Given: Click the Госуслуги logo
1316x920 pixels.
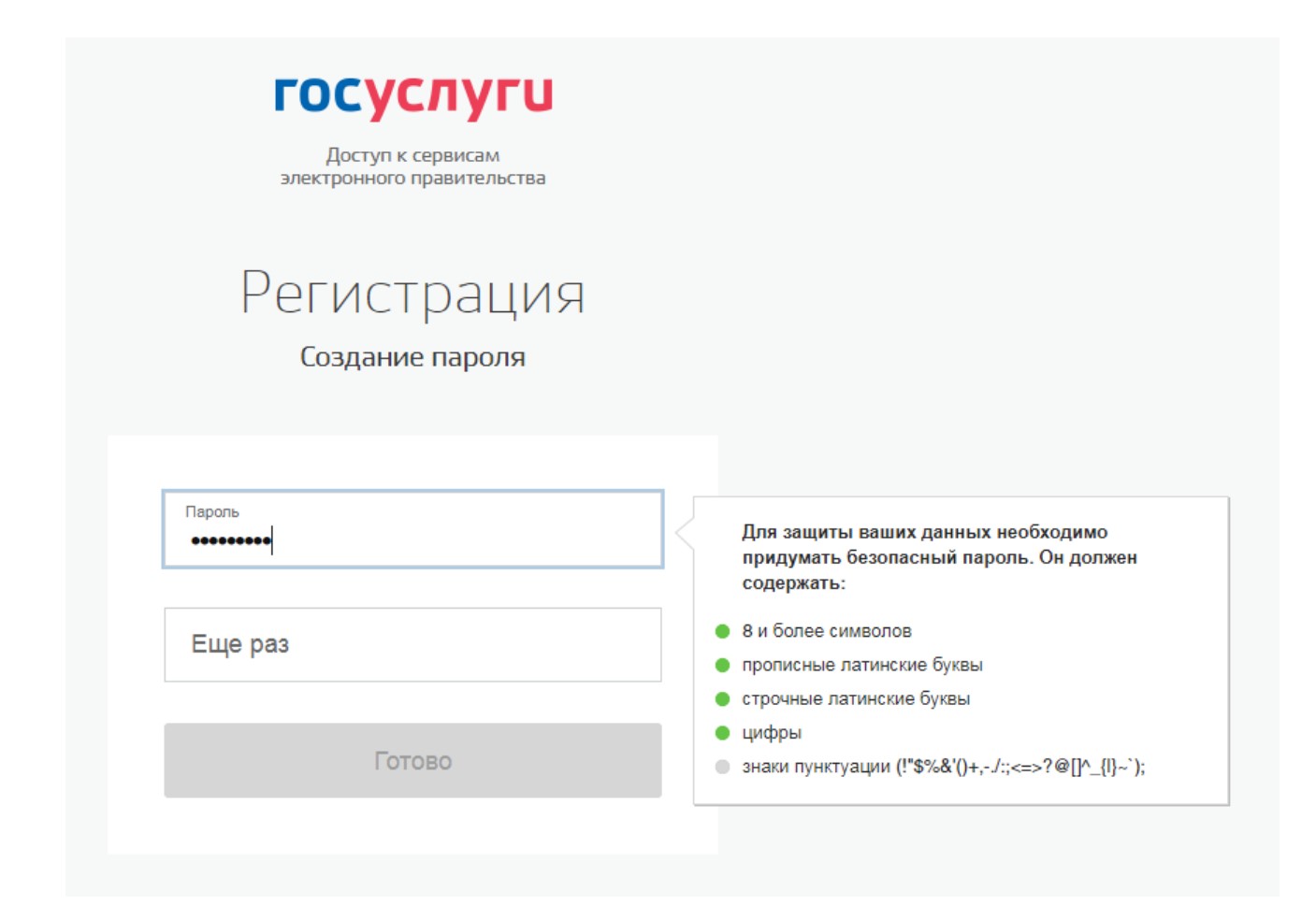Looking at the screenshot, I should [412, 97].
